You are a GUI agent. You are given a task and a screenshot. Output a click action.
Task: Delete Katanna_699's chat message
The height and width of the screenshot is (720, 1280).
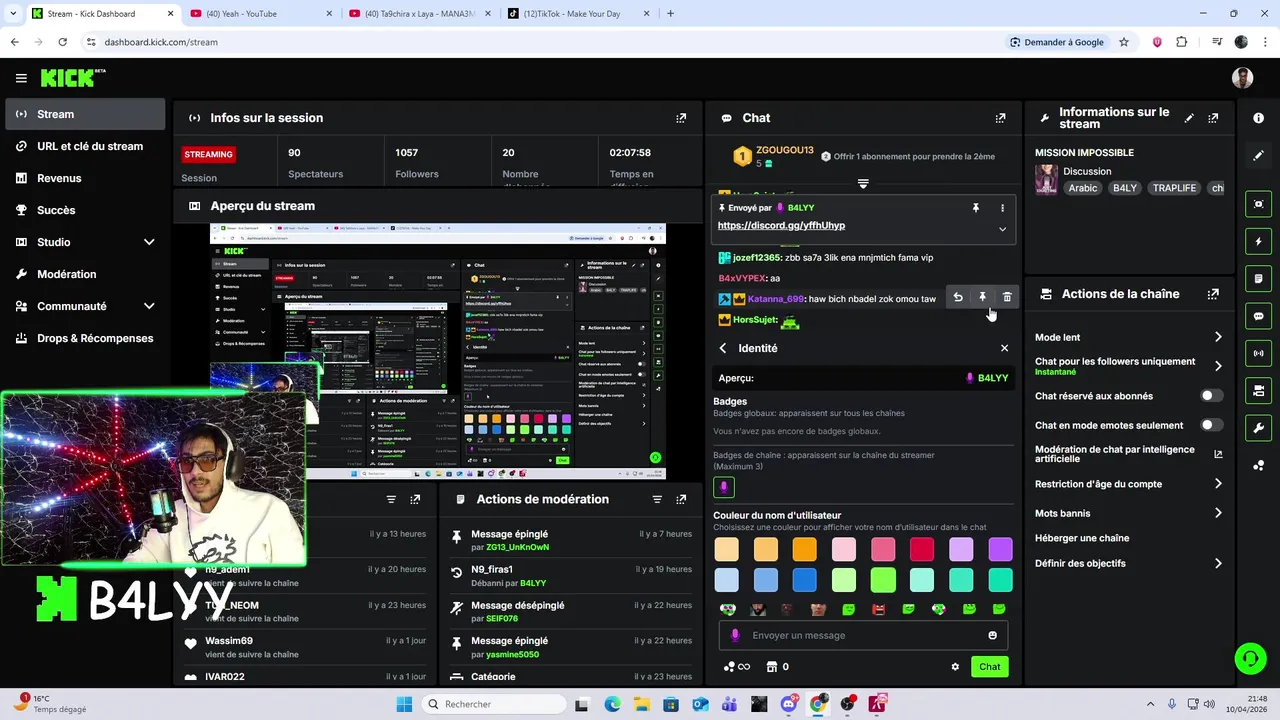point(1007,297)
